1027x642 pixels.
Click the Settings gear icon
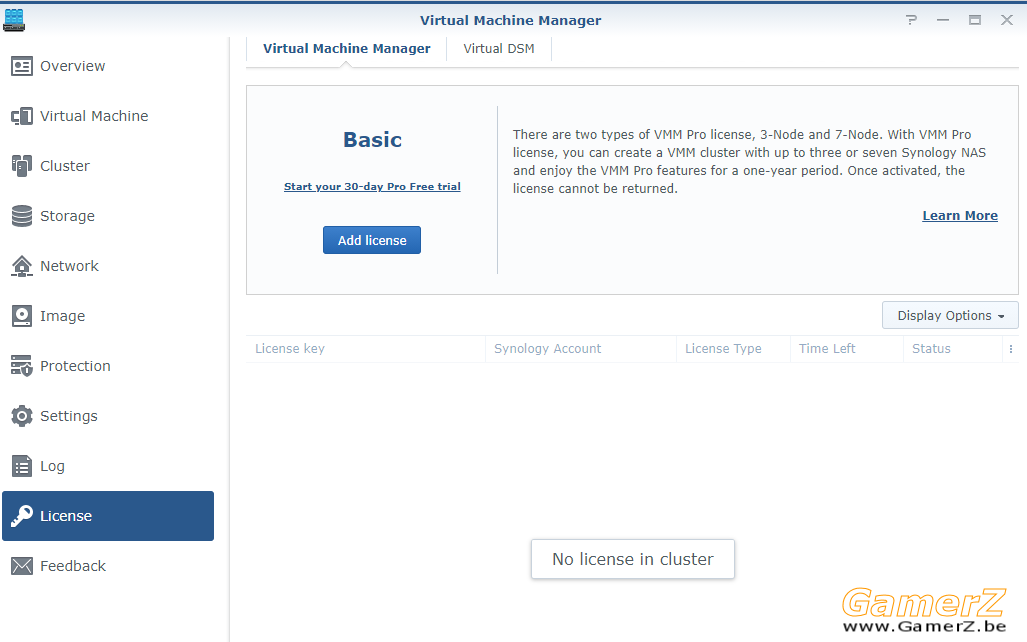pyautogui.click(x=22, y=416)
